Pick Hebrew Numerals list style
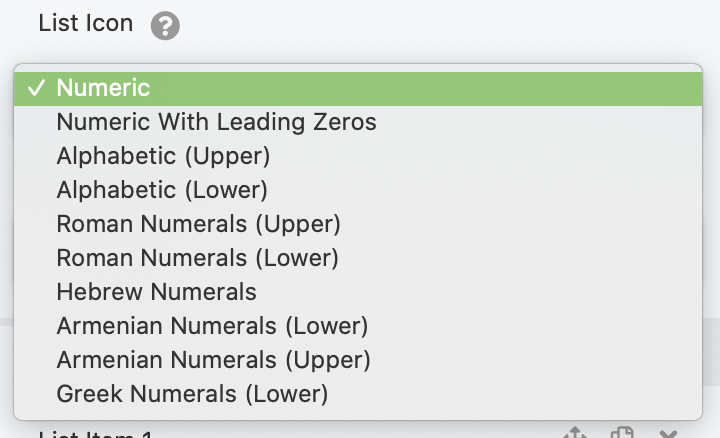The image size is (720, 438). pos(156,292)
